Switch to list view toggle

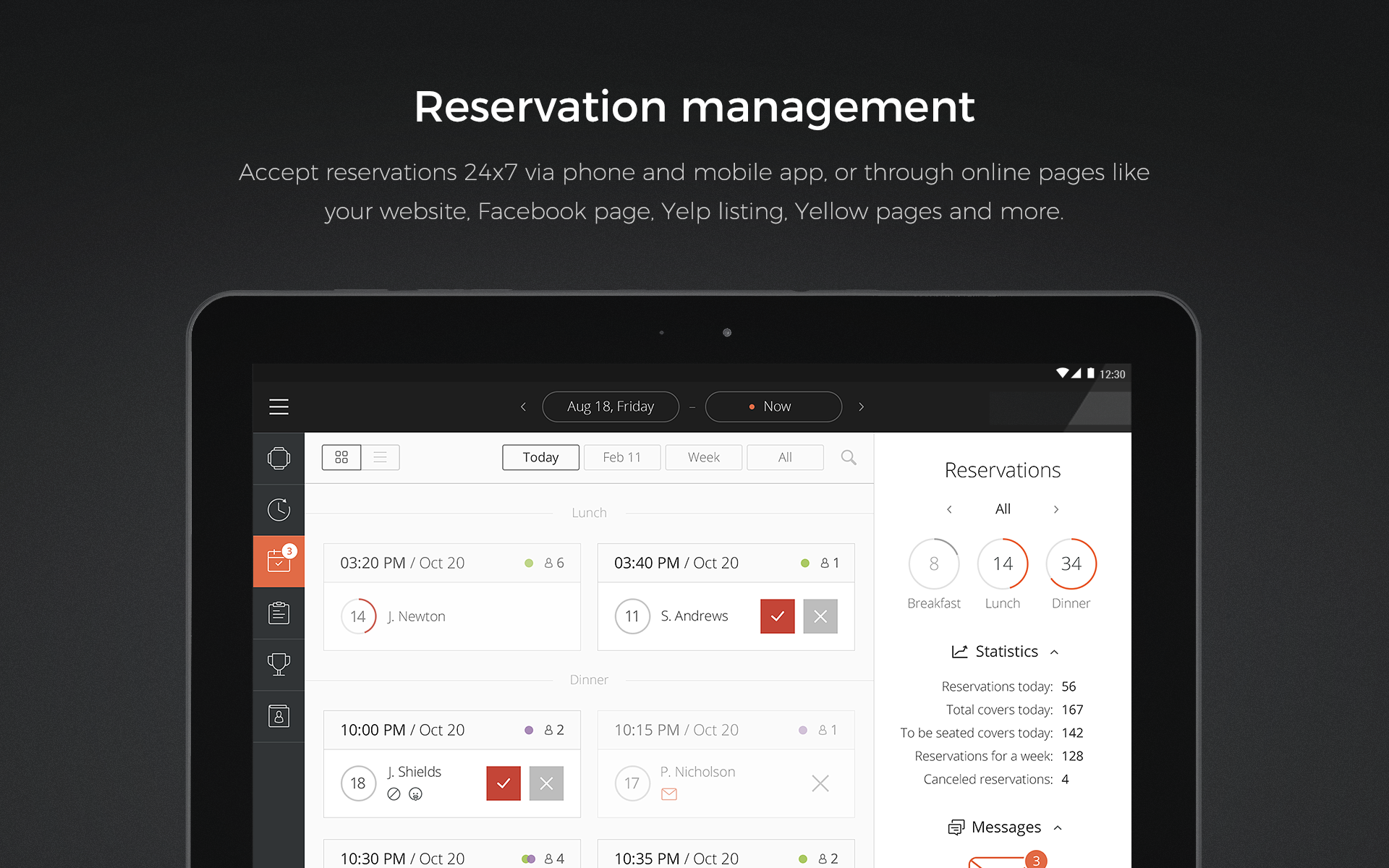380,457
